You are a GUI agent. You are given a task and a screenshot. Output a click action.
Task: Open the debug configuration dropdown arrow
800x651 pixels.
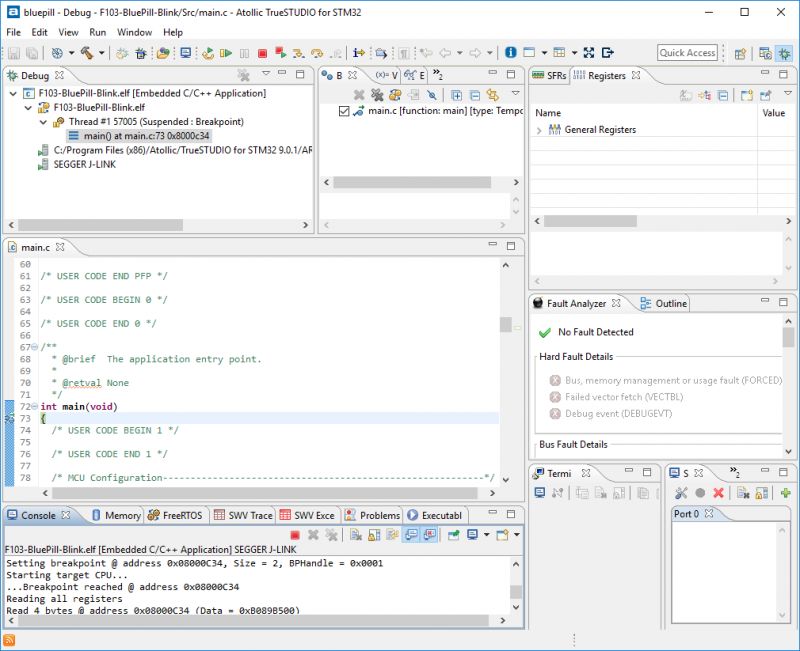click(x=71, y=53)
